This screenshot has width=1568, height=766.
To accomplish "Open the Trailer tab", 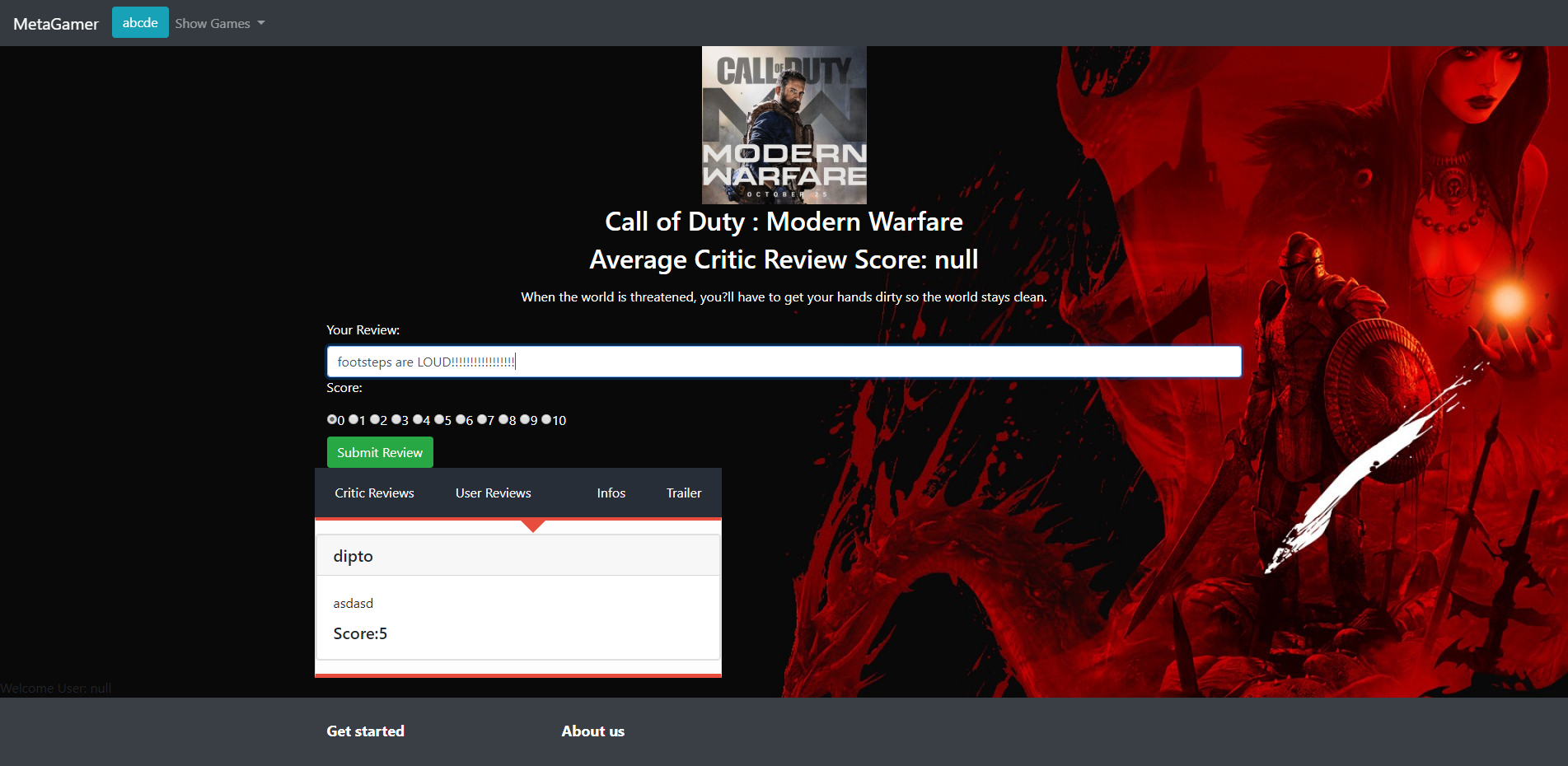I will point(684,493).
